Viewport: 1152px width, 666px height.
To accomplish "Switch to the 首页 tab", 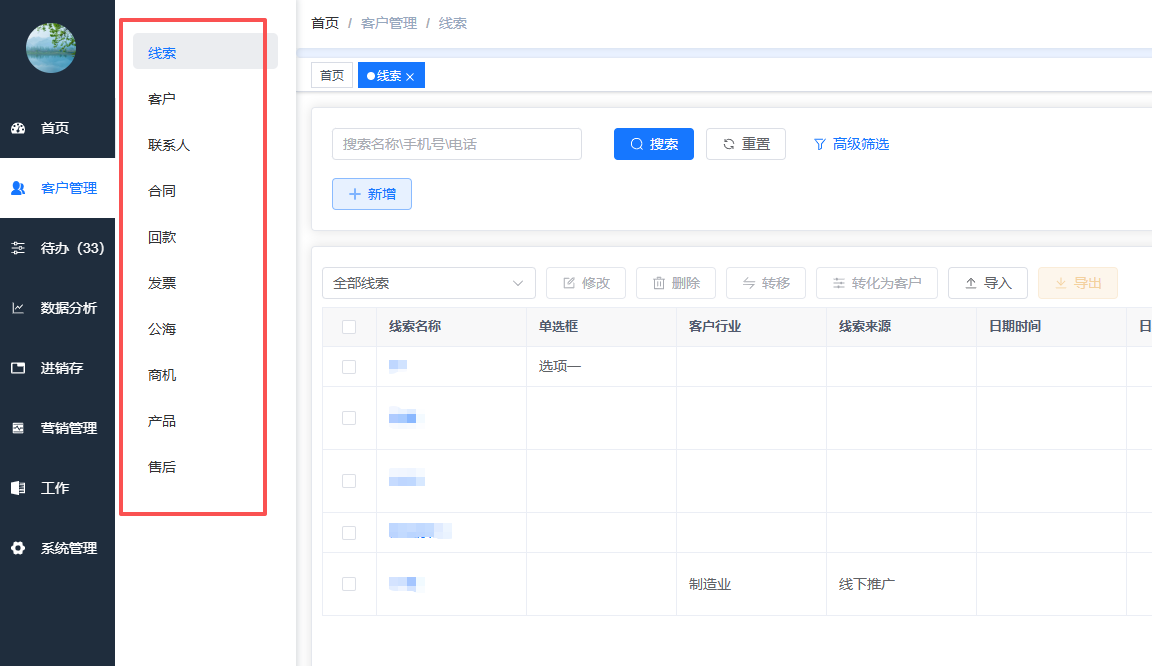I will 332,76.
